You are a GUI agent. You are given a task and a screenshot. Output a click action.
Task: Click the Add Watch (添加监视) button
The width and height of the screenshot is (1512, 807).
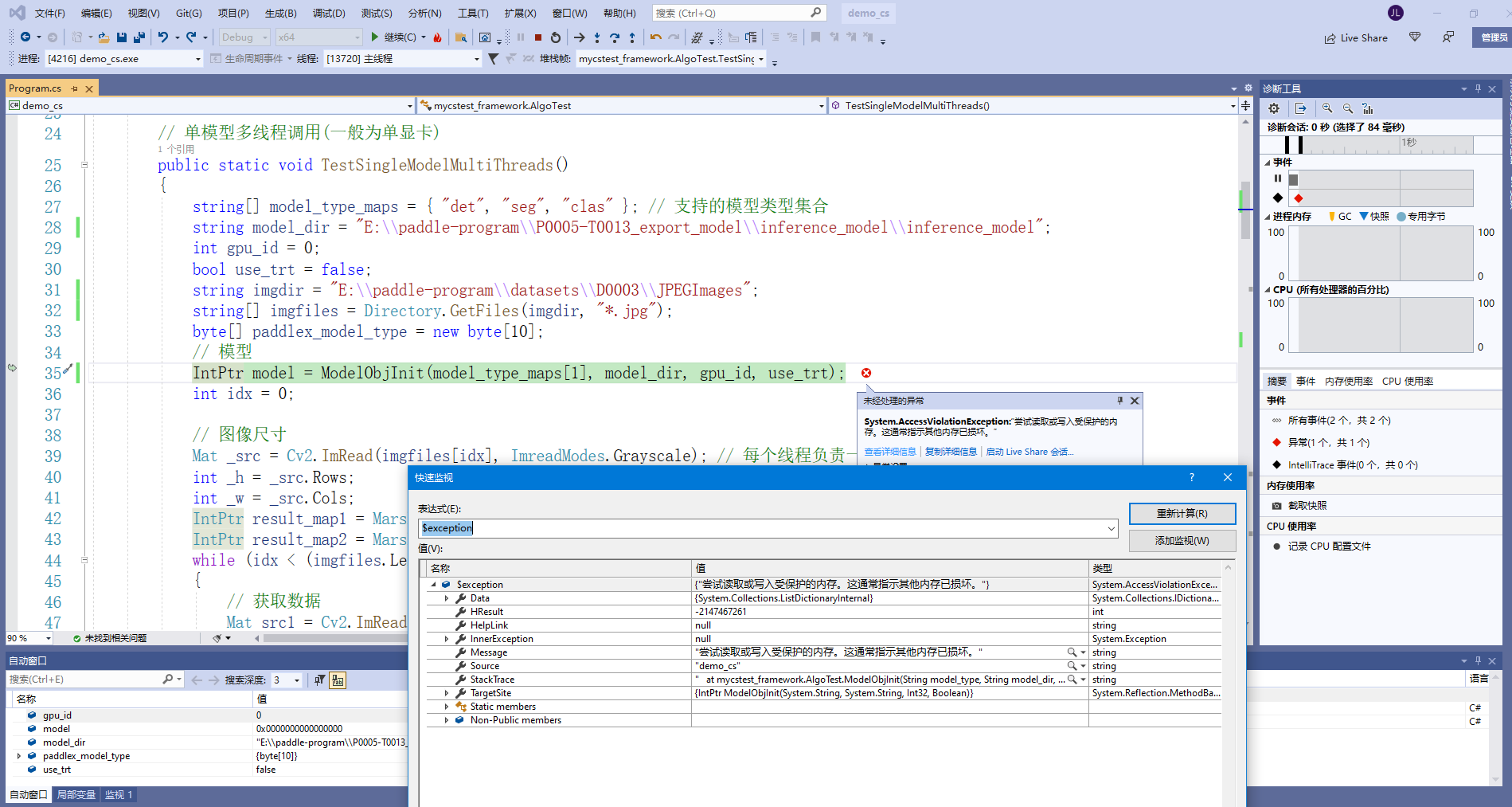click(1182, 541)
